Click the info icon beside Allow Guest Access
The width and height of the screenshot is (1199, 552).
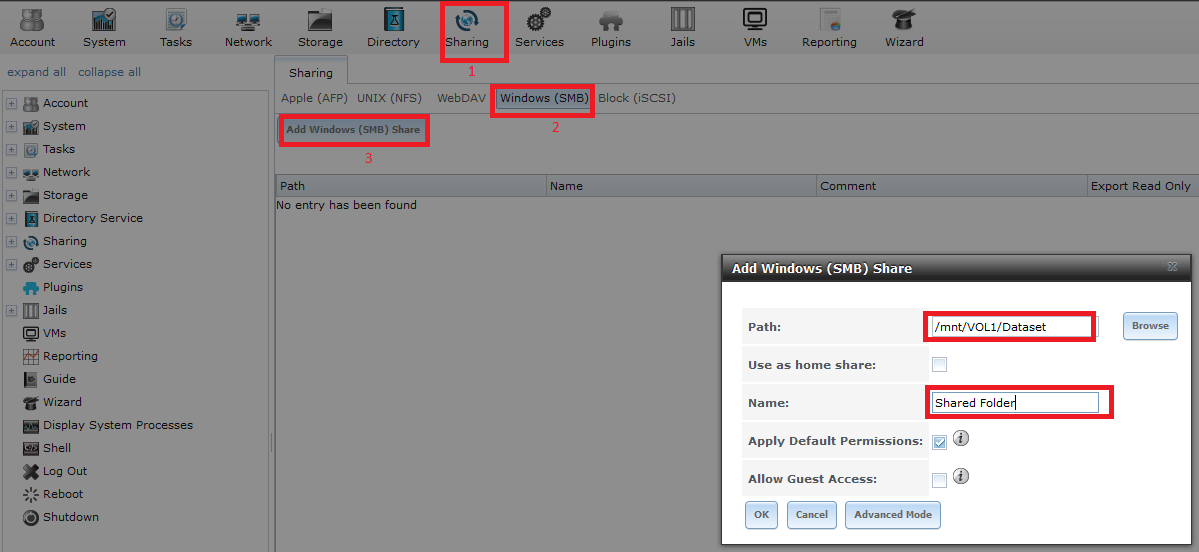click(961, 477)
